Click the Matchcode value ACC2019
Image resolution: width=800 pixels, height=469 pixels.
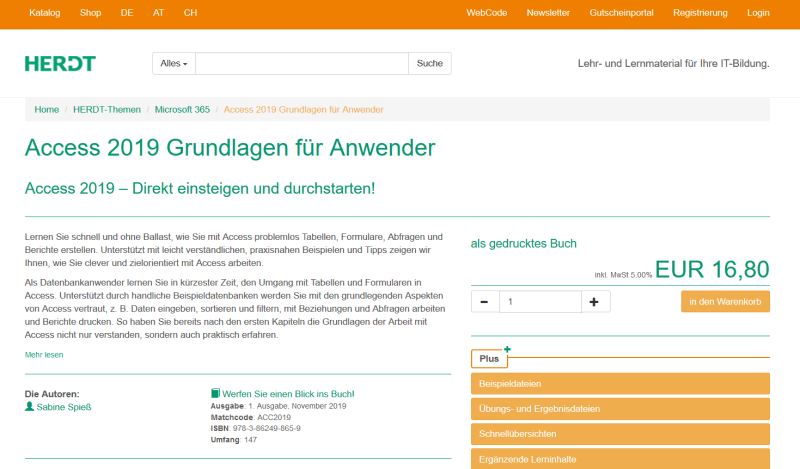pos(274,417)
